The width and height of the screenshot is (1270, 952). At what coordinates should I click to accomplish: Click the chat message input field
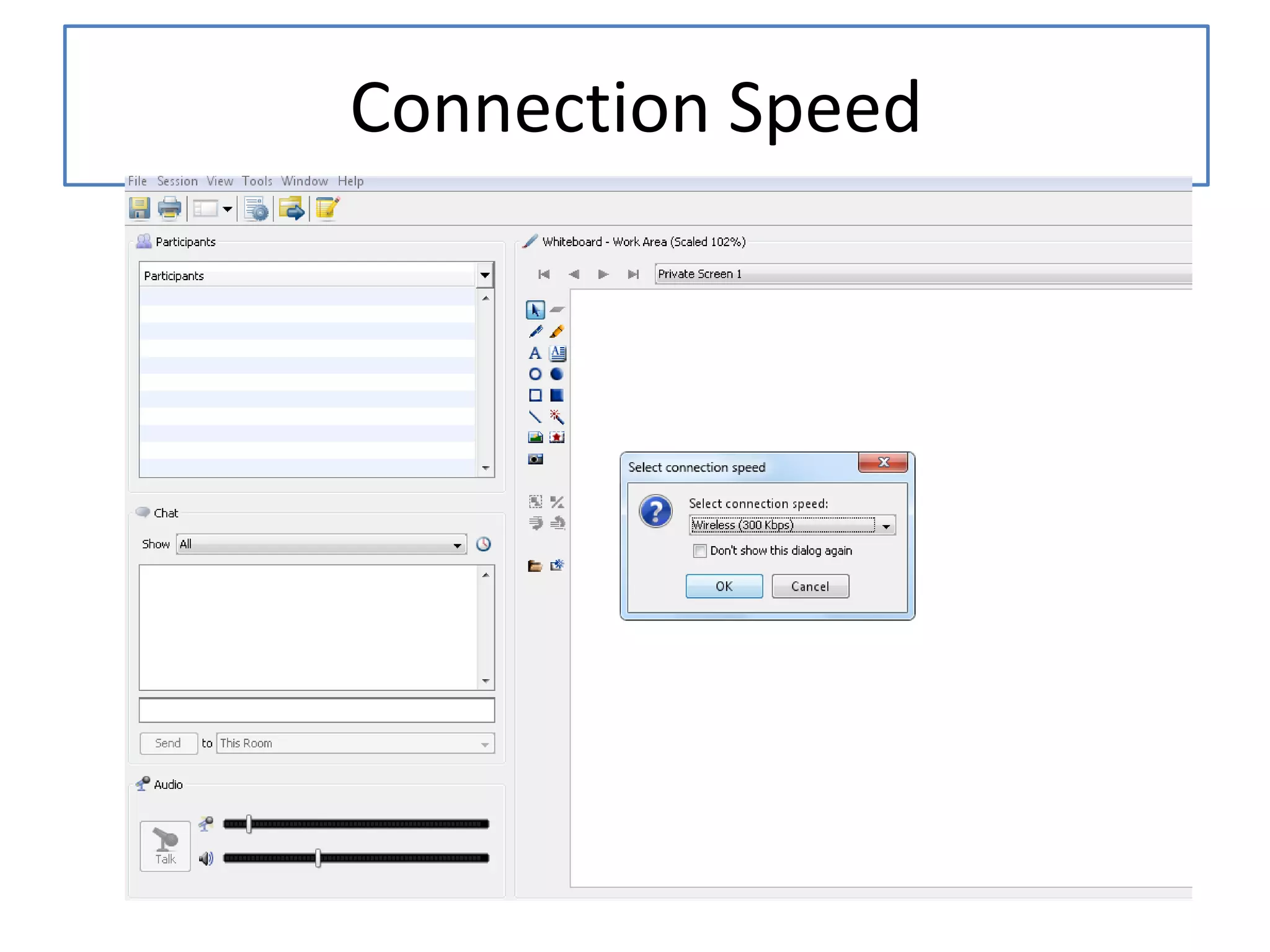(317, 710)
